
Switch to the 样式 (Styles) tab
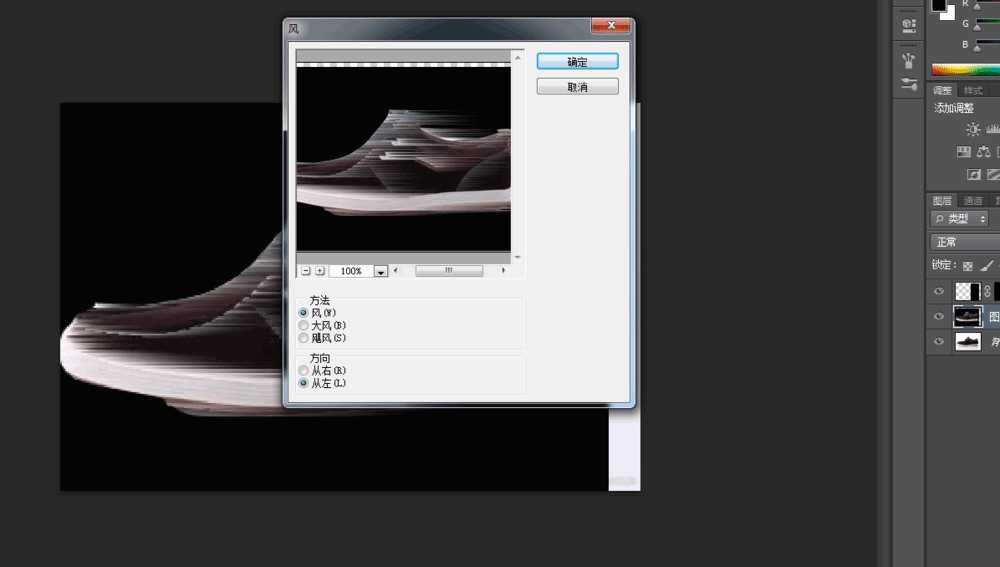coord(972,91)
